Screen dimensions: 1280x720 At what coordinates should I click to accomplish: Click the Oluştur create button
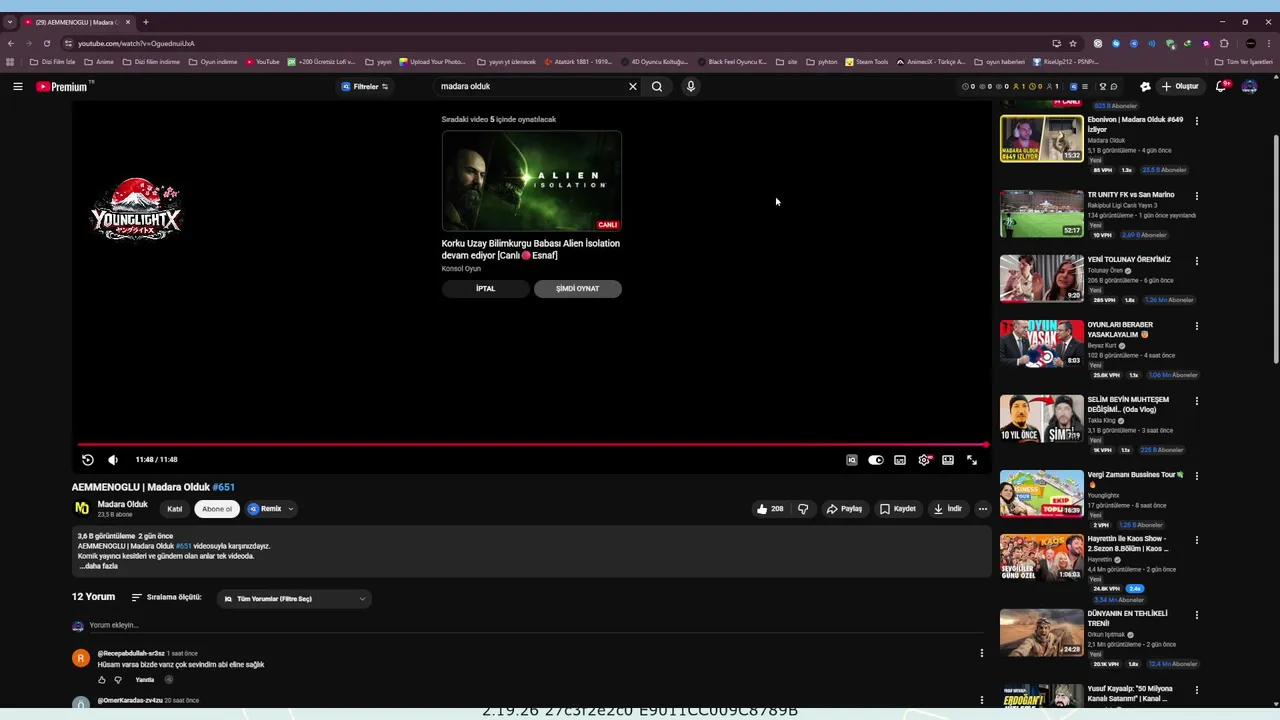[x=1179, y=87]
